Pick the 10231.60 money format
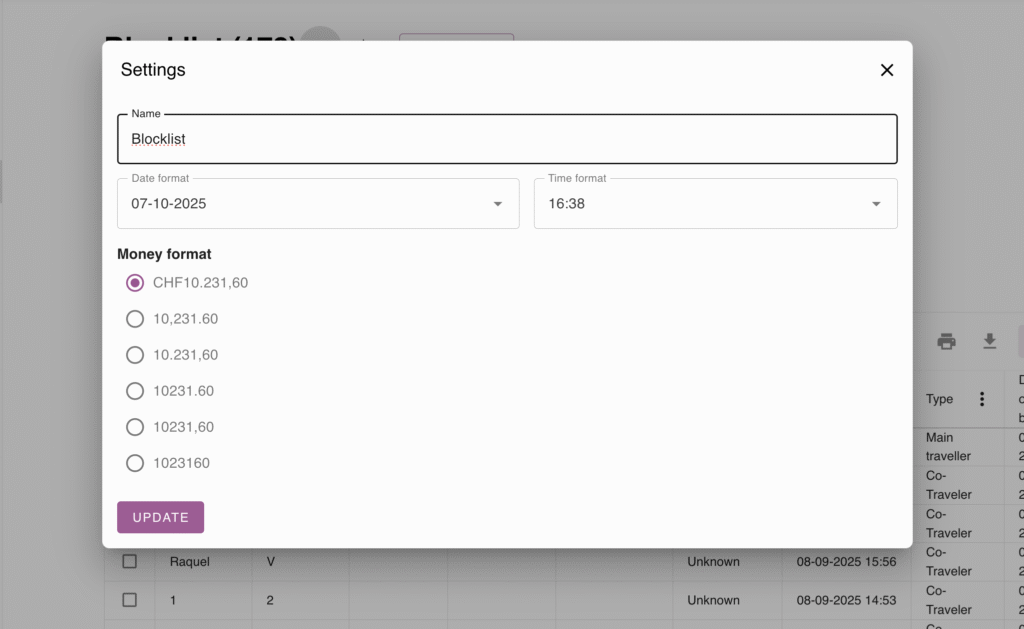This screenshot has height=629, width=1024. coord(135,391)
